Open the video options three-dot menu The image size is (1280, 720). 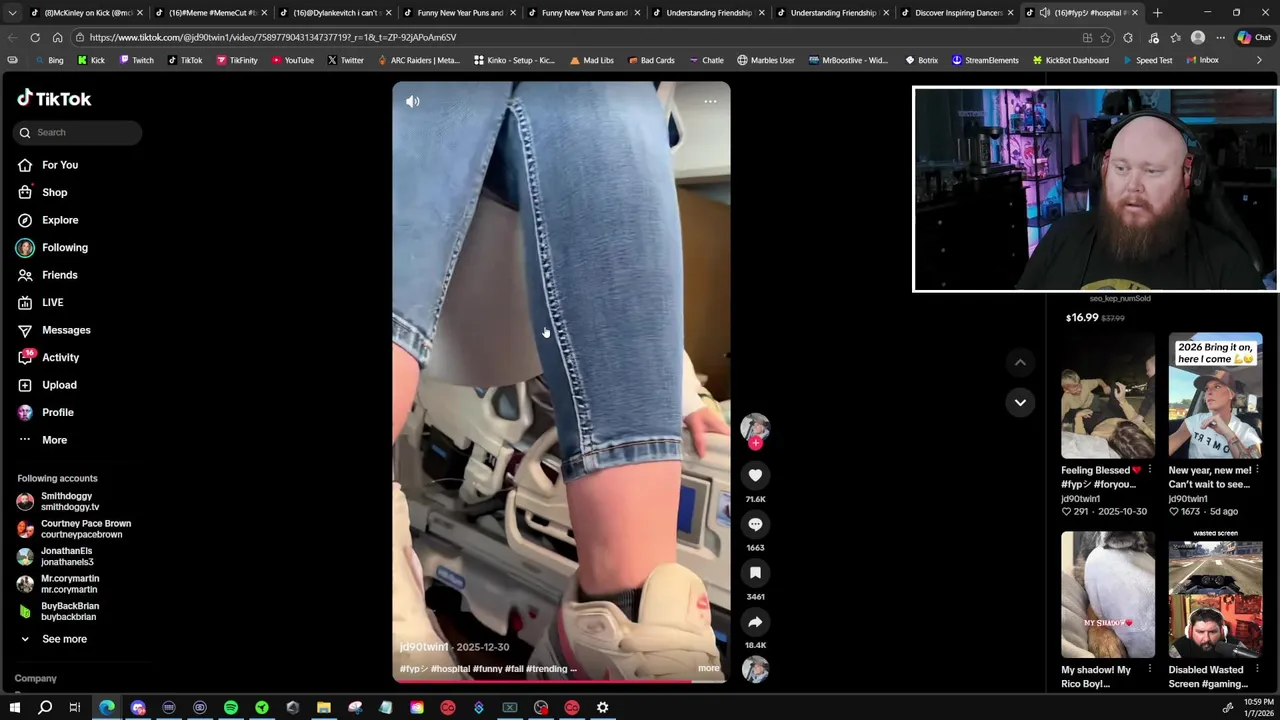[x=710, y=101]
